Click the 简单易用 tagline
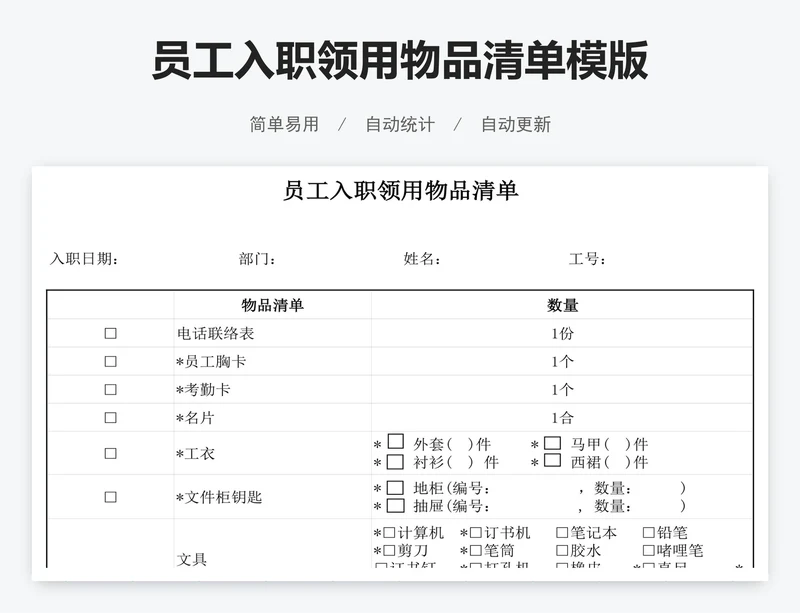The width and height of the screenshot is (800, 613). pos(284,124)
